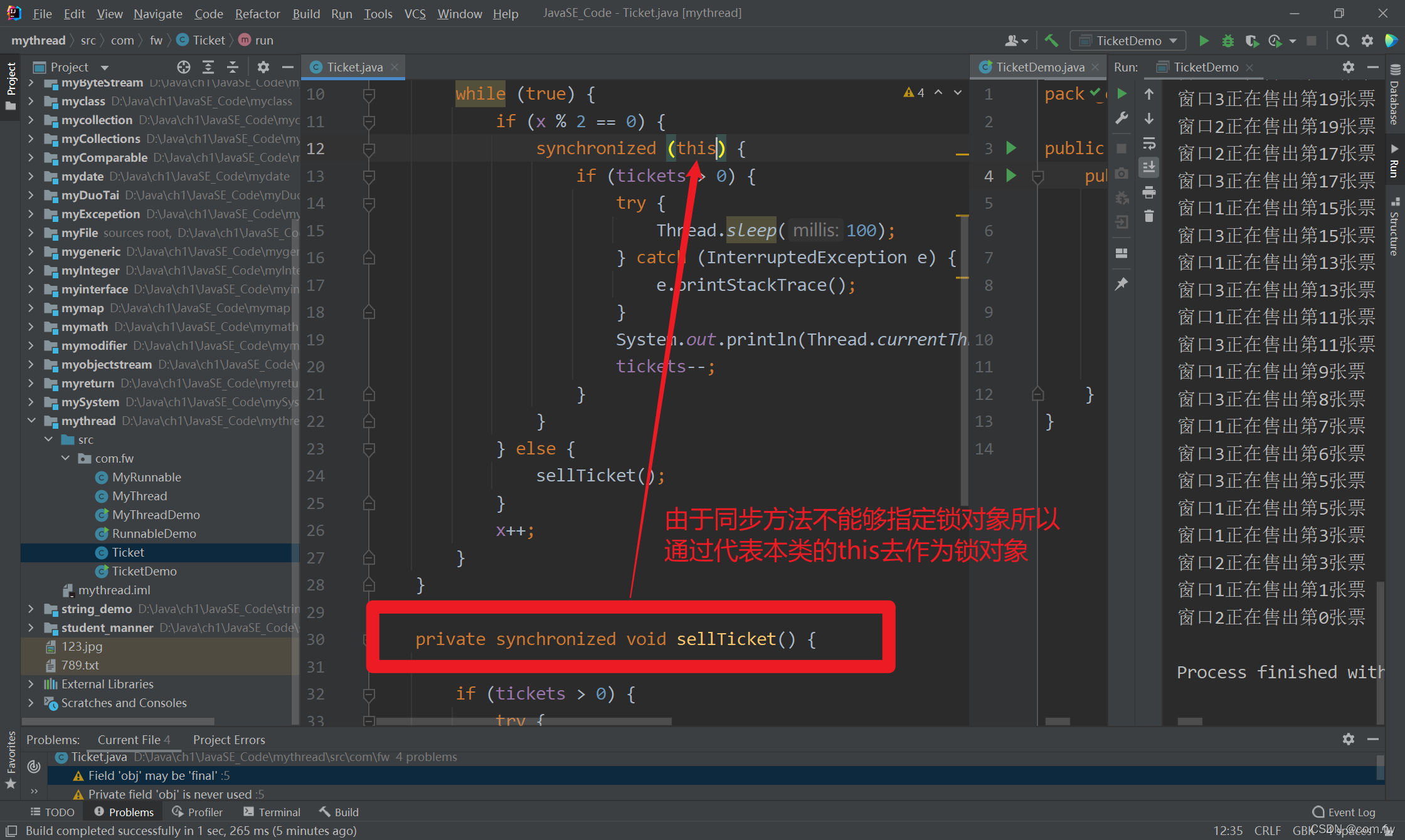The image size is (1405, 840).
Task: Switch to the TicketDemo.java editor tab
Action: point(1039,67)
